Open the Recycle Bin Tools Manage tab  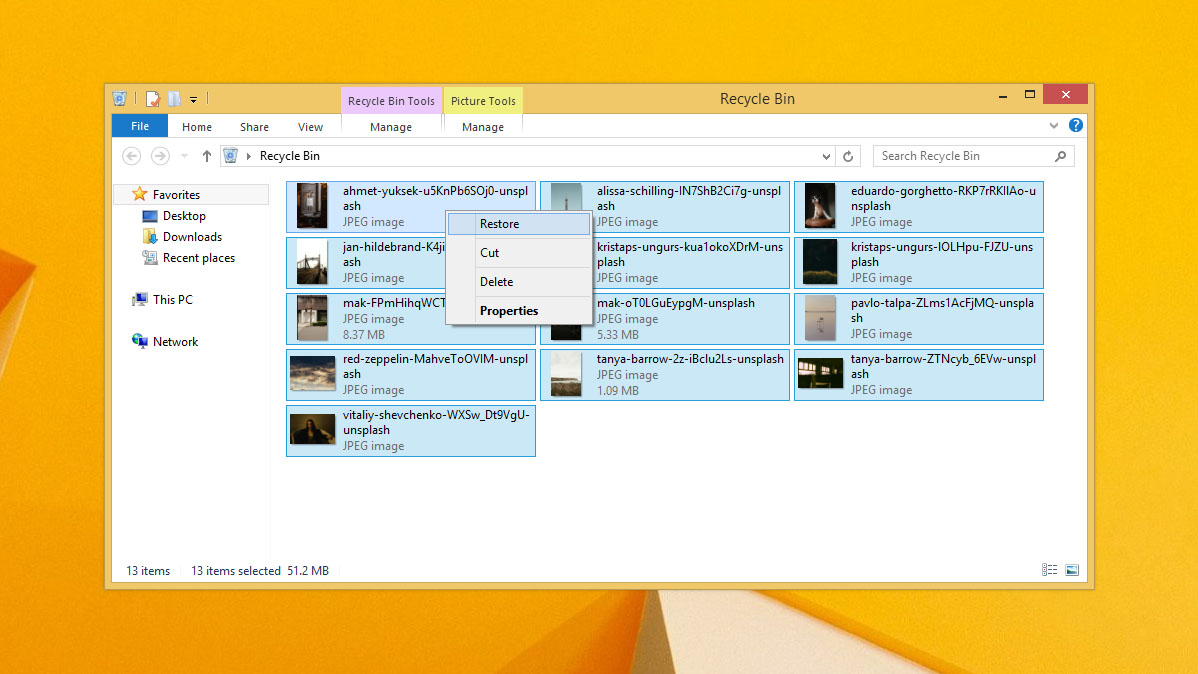pos(391,127)
